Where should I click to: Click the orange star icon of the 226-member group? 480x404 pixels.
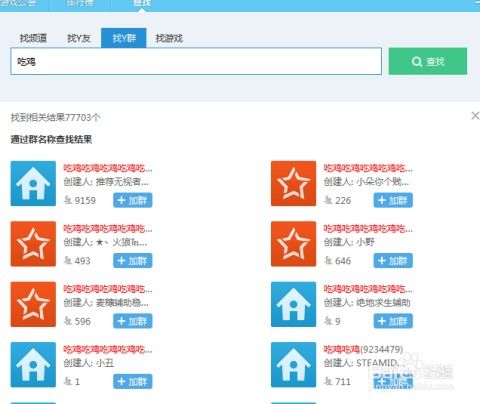click(x=293, y=183)
